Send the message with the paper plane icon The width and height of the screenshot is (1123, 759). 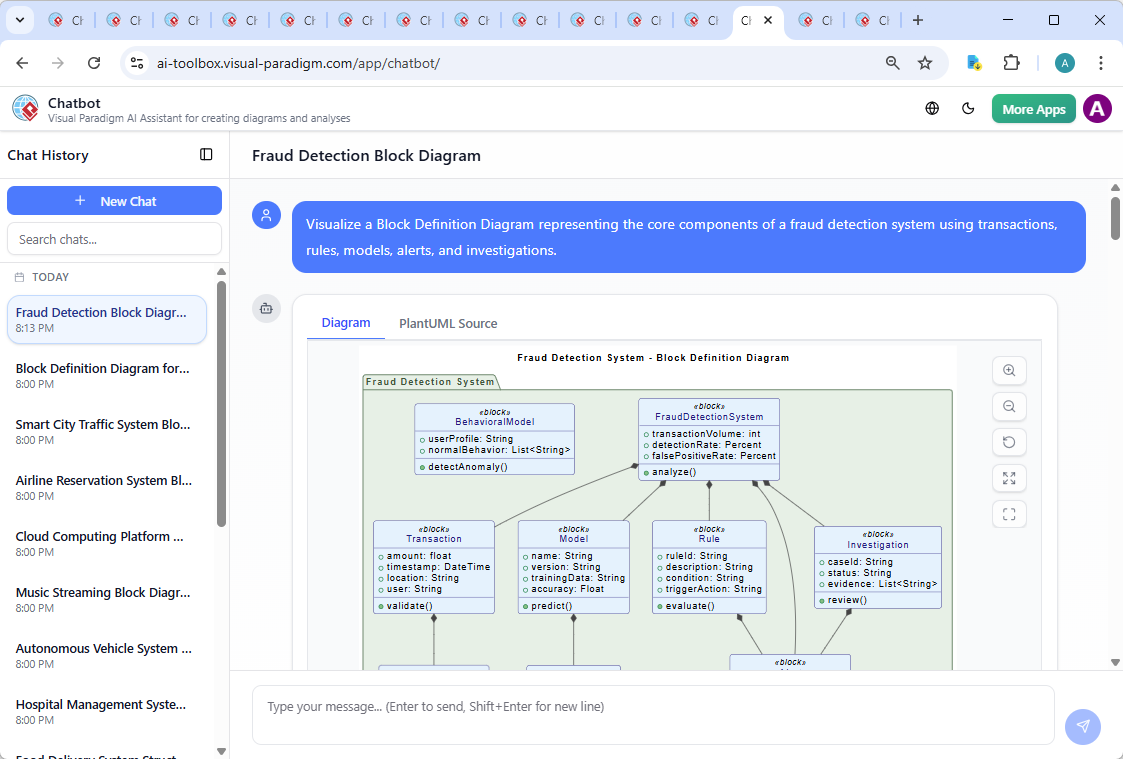pos(1083,727)
